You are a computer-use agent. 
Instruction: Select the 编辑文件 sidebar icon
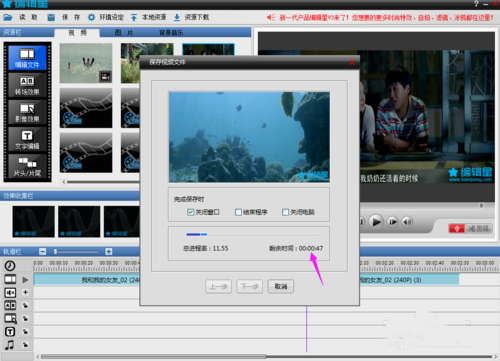(x=27, y=57)
